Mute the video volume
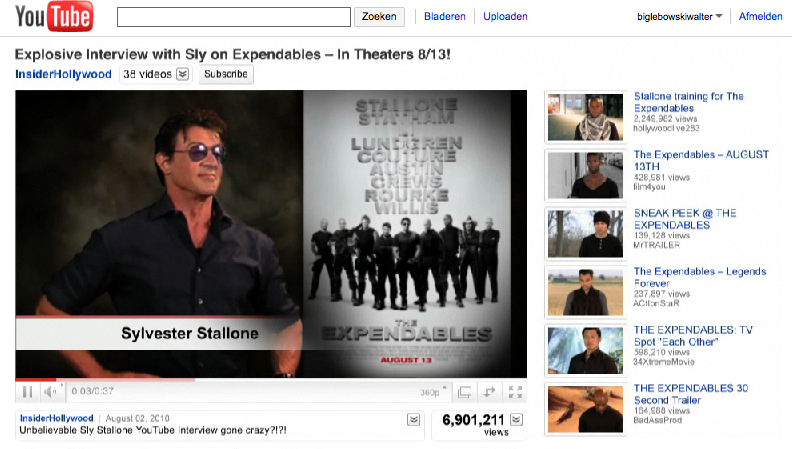Screen dimensions: 792x449 point(50,392)
